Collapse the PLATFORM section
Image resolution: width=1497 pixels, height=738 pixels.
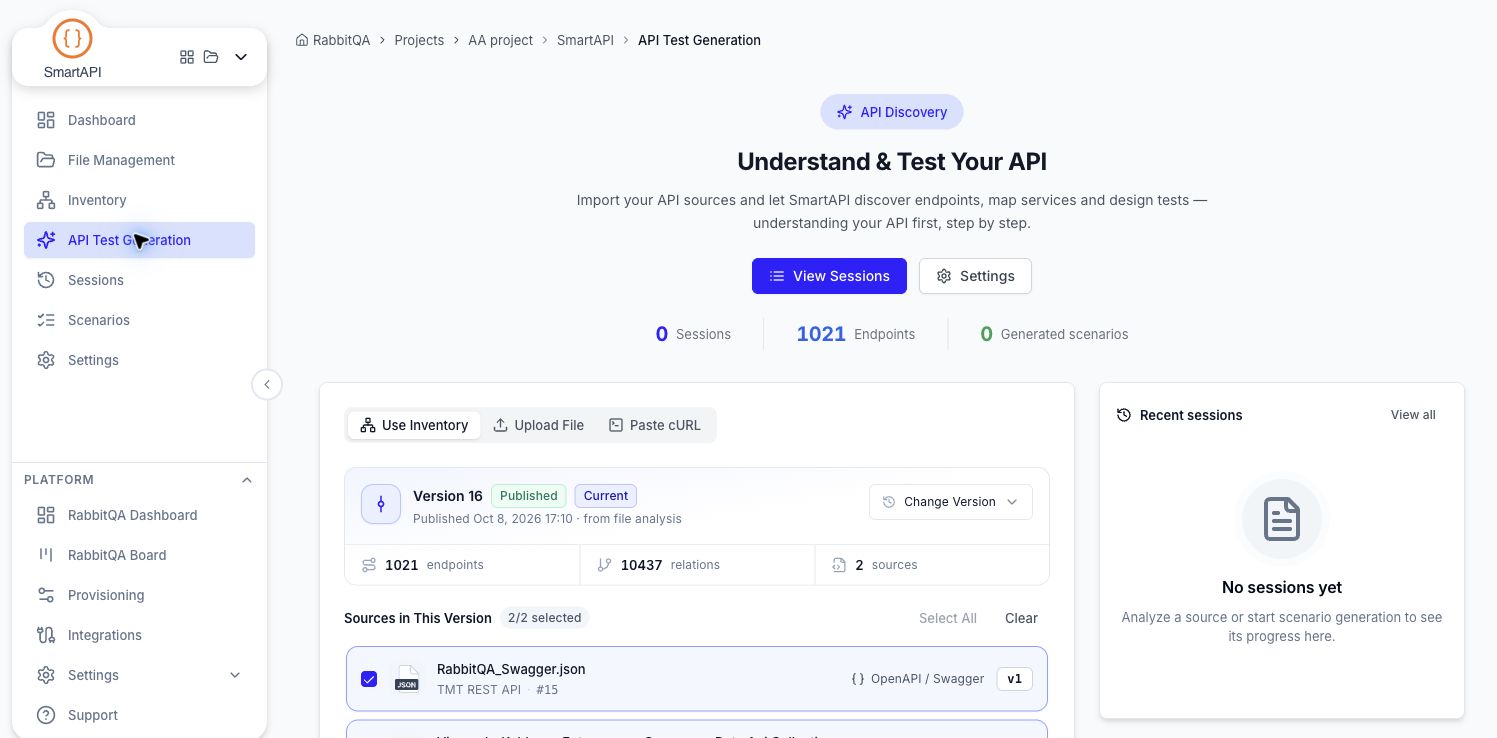tap(247, 480)
